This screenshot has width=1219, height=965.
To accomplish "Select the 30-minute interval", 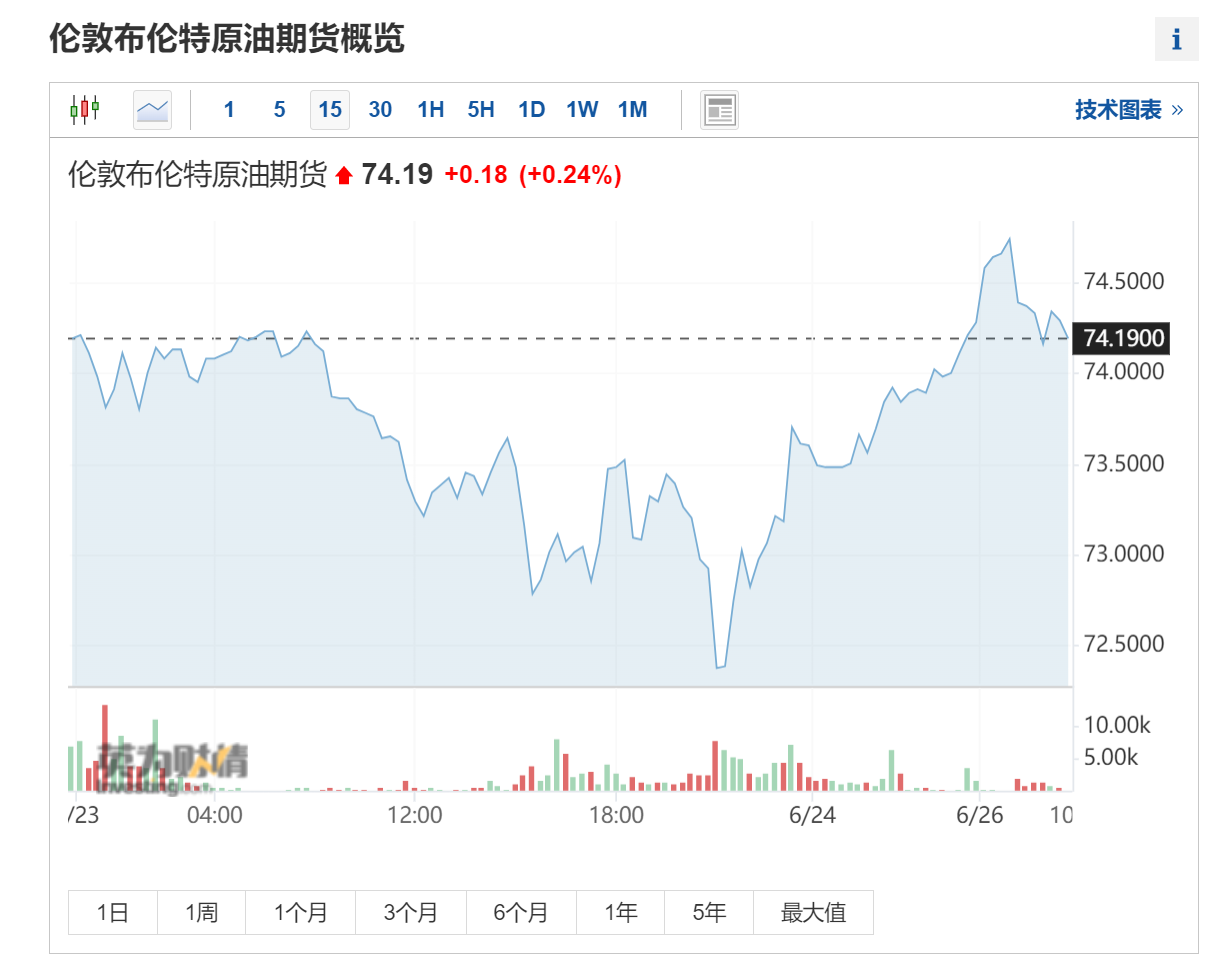I will click(x=380, y=109).
